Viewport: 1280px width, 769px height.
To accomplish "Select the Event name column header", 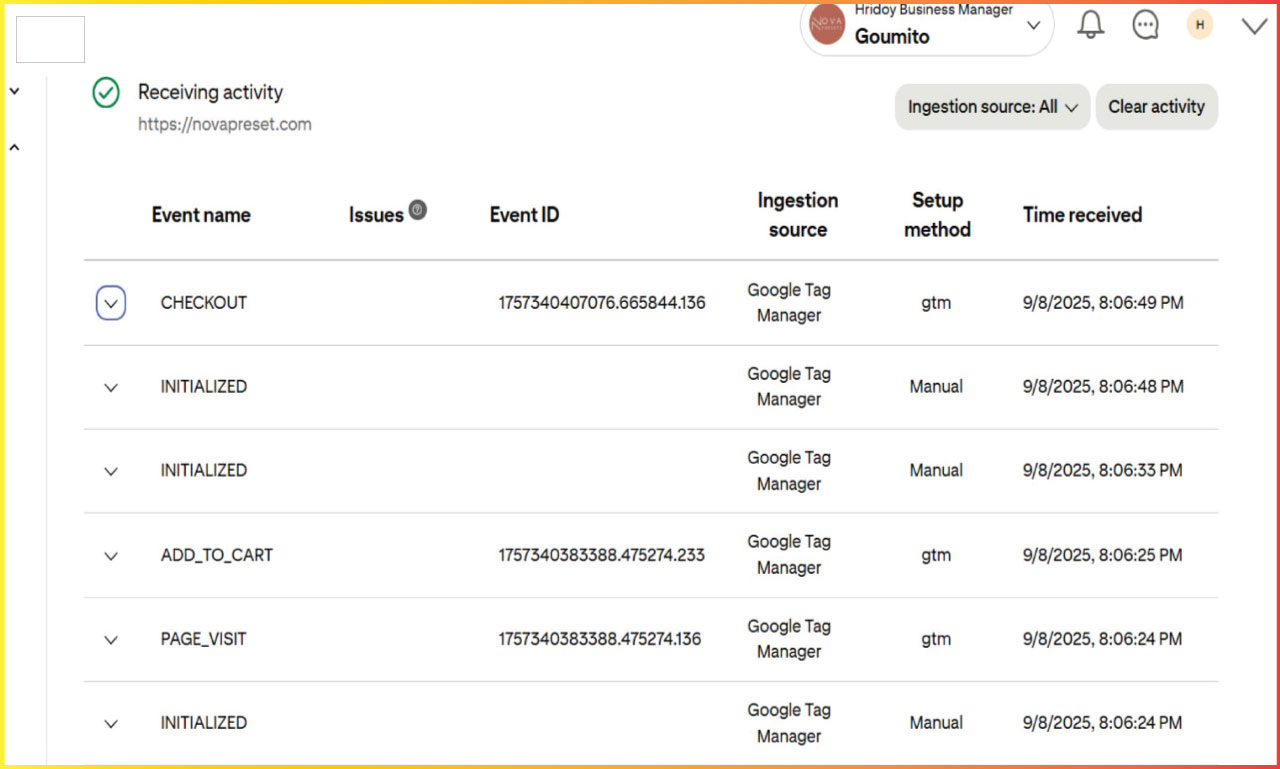I will click(201, 214).
